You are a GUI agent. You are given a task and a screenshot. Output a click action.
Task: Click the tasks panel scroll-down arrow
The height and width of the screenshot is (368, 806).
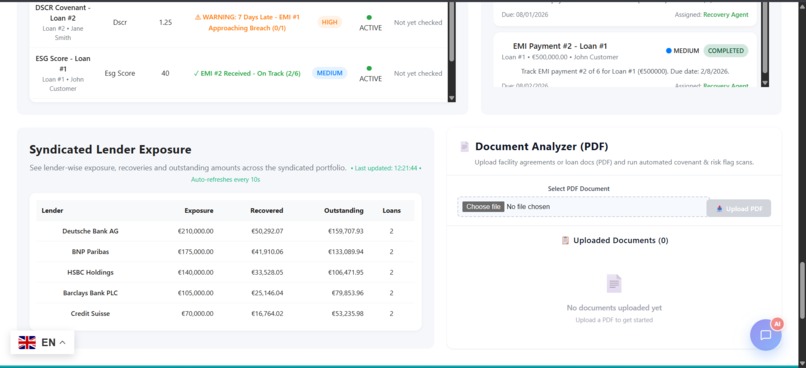point(765,83)
